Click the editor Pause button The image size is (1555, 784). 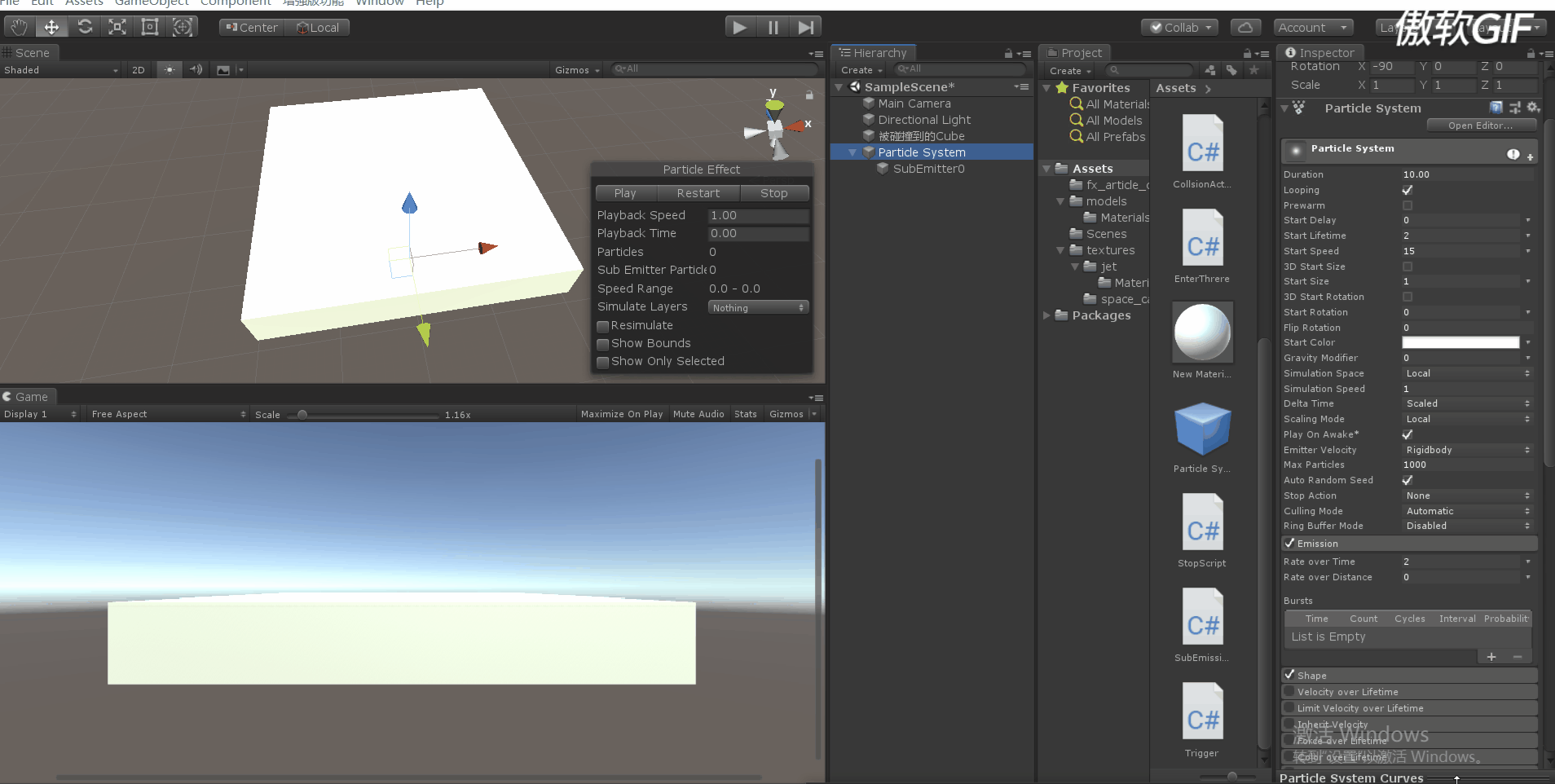click(x=773, y=27)
